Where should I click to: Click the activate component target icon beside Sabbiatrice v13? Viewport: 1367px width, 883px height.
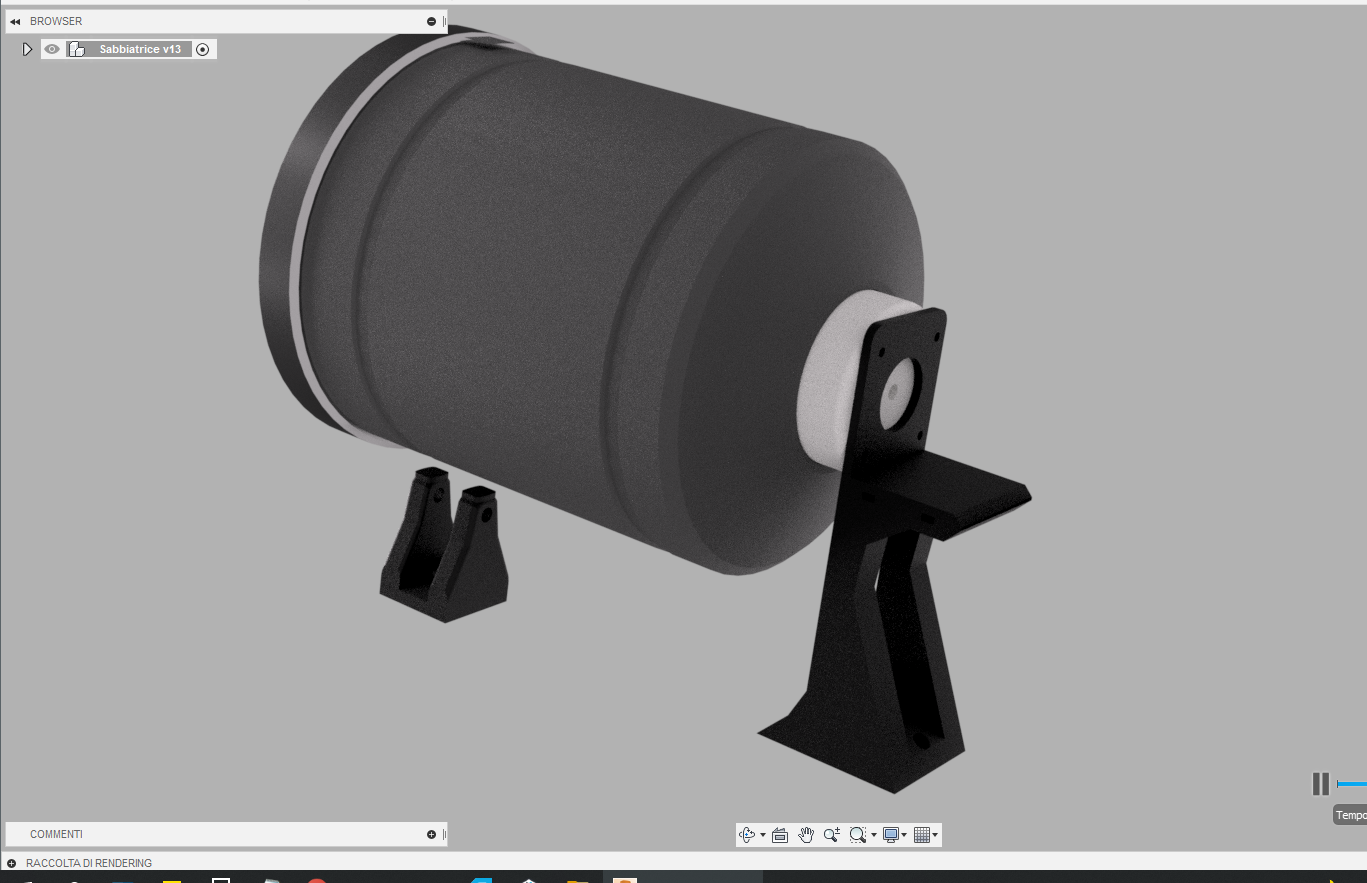[x=203, y=48]
